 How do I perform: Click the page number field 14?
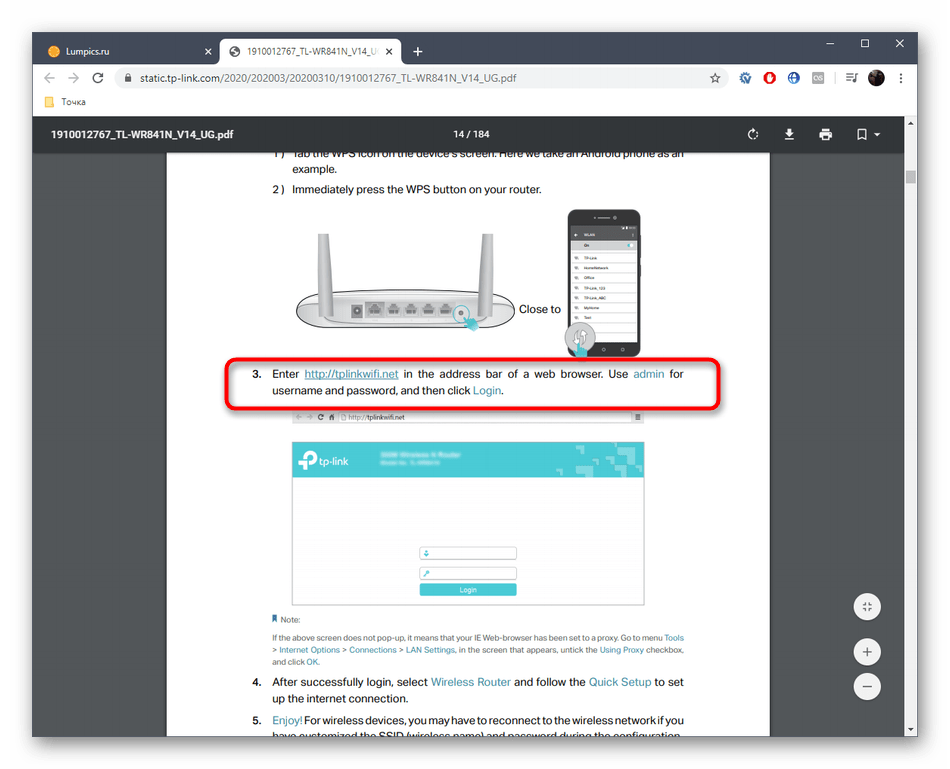click(458, 134)
